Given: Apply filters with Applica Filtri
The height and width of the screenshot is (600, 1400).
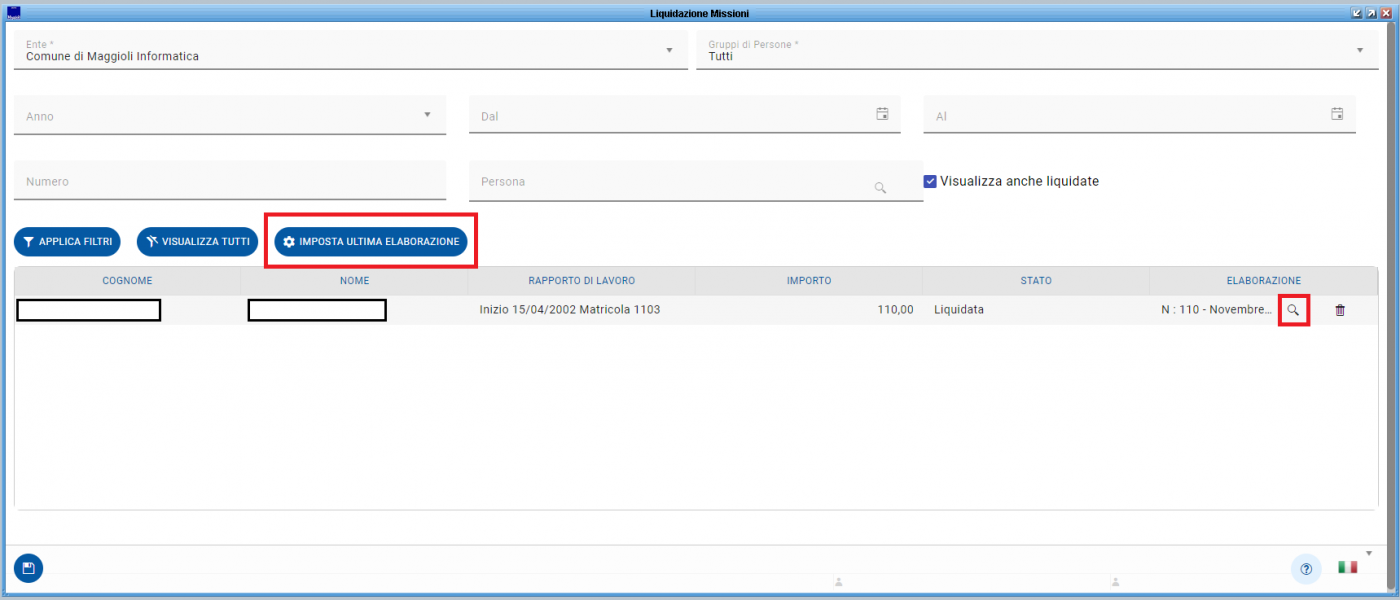Looking at the screenshot, I should pyautogui.click(x=68, y=242).
